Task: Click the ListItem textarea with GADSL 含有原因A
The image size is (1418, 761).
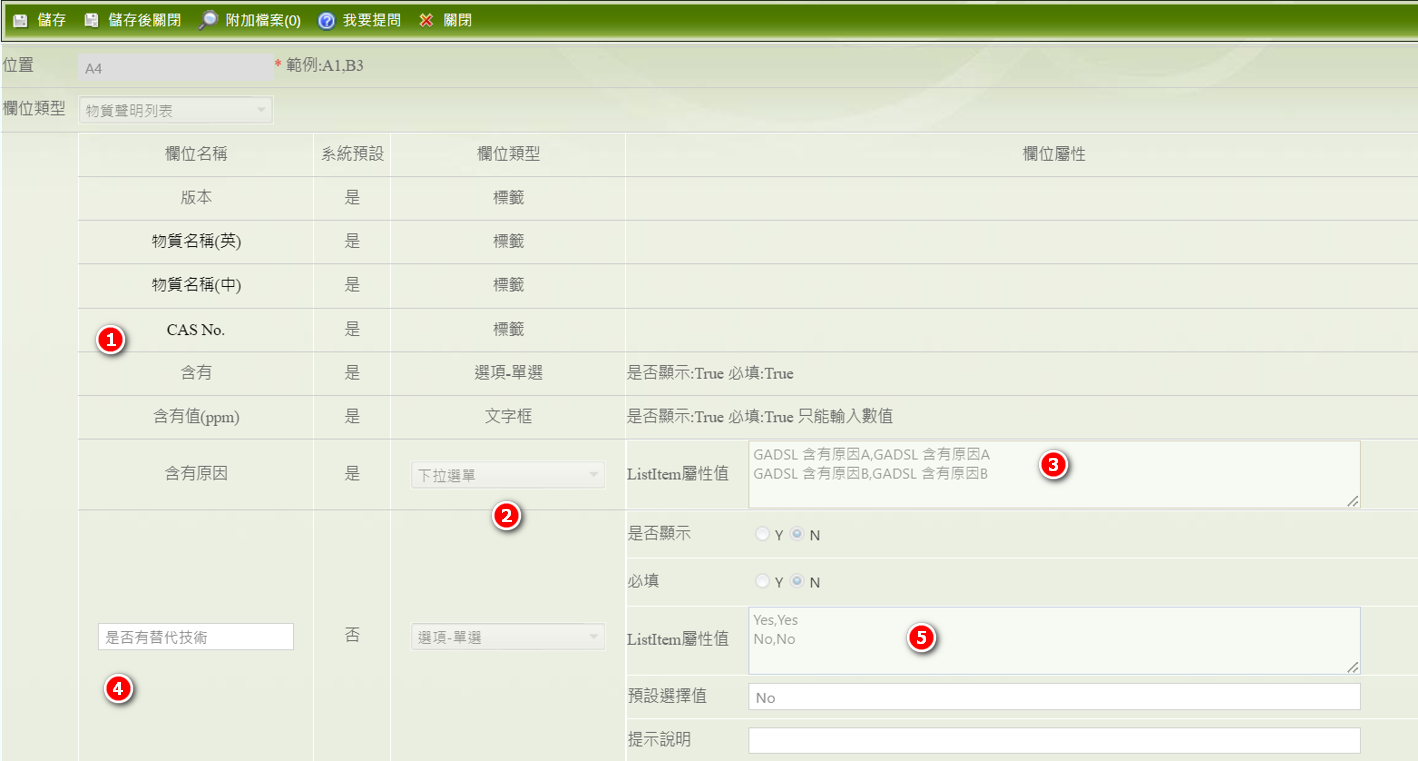Action: click(x=1054, y=475)
